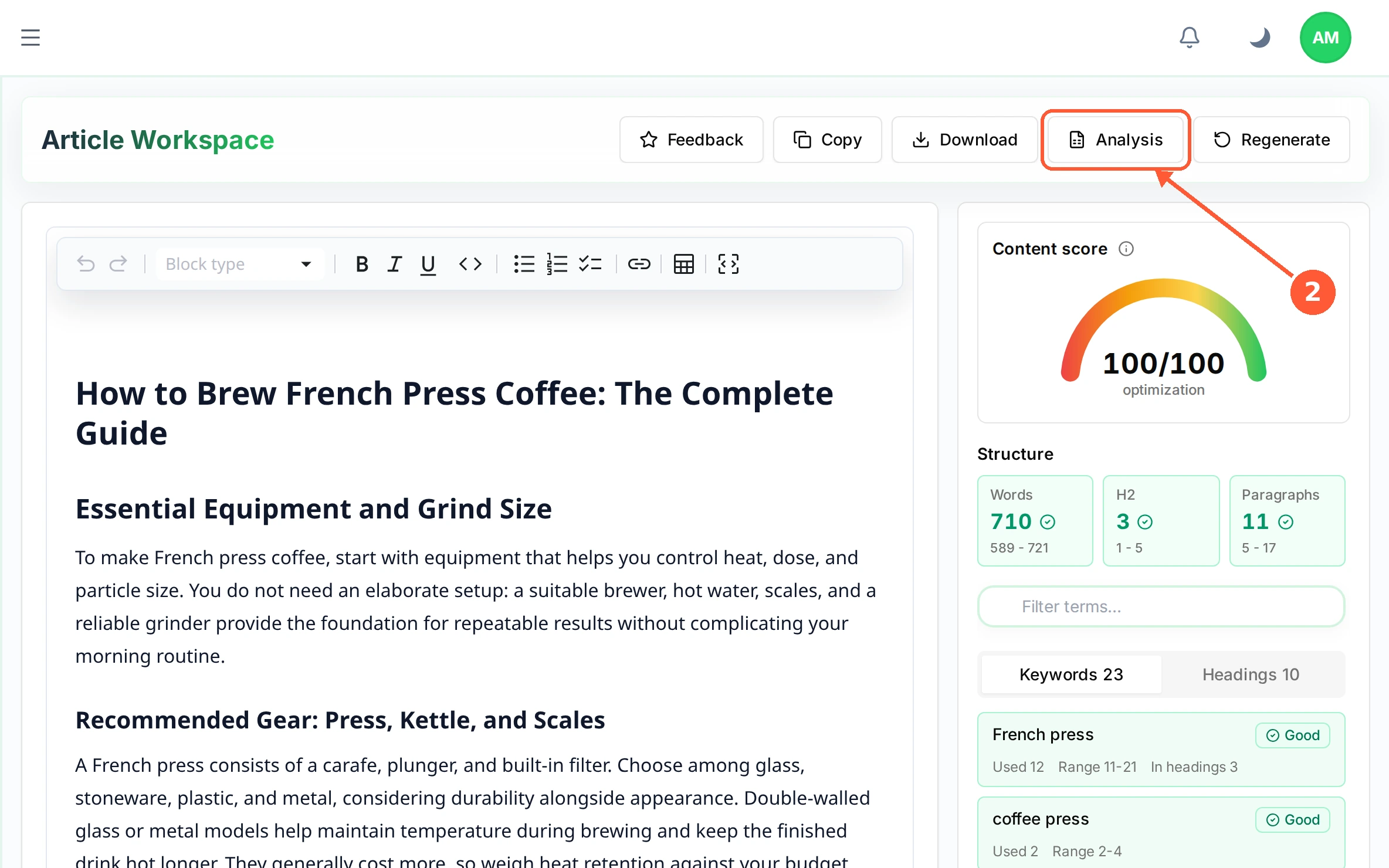The width and height of the screenshot is (1389, 868).
Task: Click the Filter terms input field
Action: [x=1161, y=606]
